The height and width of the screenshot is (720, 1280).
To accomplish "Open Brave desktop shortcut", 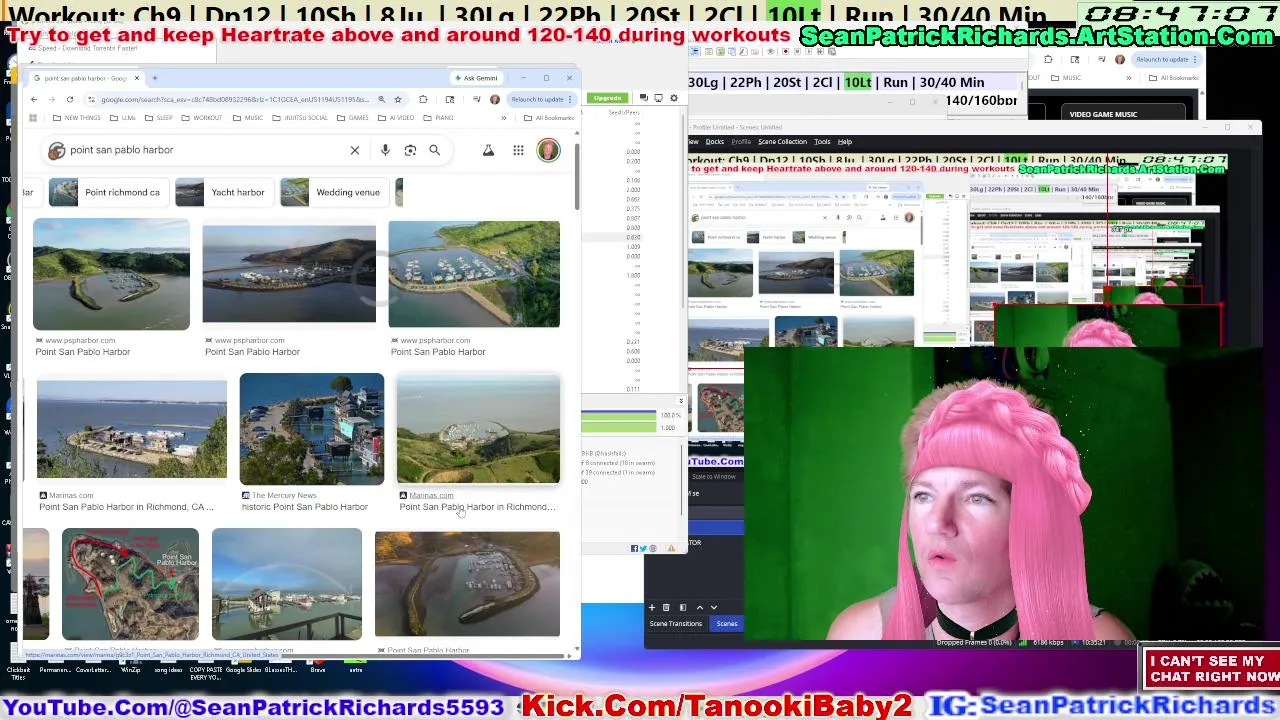I will 318,664.
